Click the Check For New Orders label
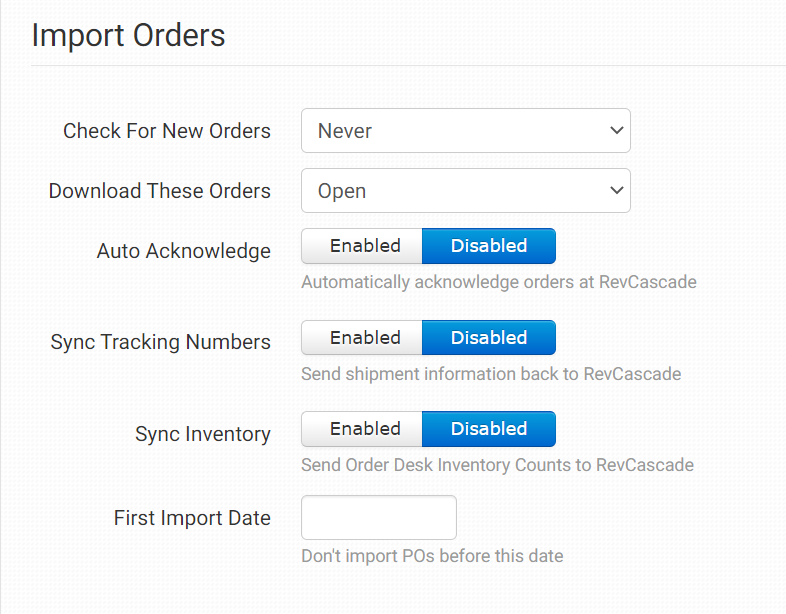The height and width of the screenshot is (614, 786). [167, 131]
